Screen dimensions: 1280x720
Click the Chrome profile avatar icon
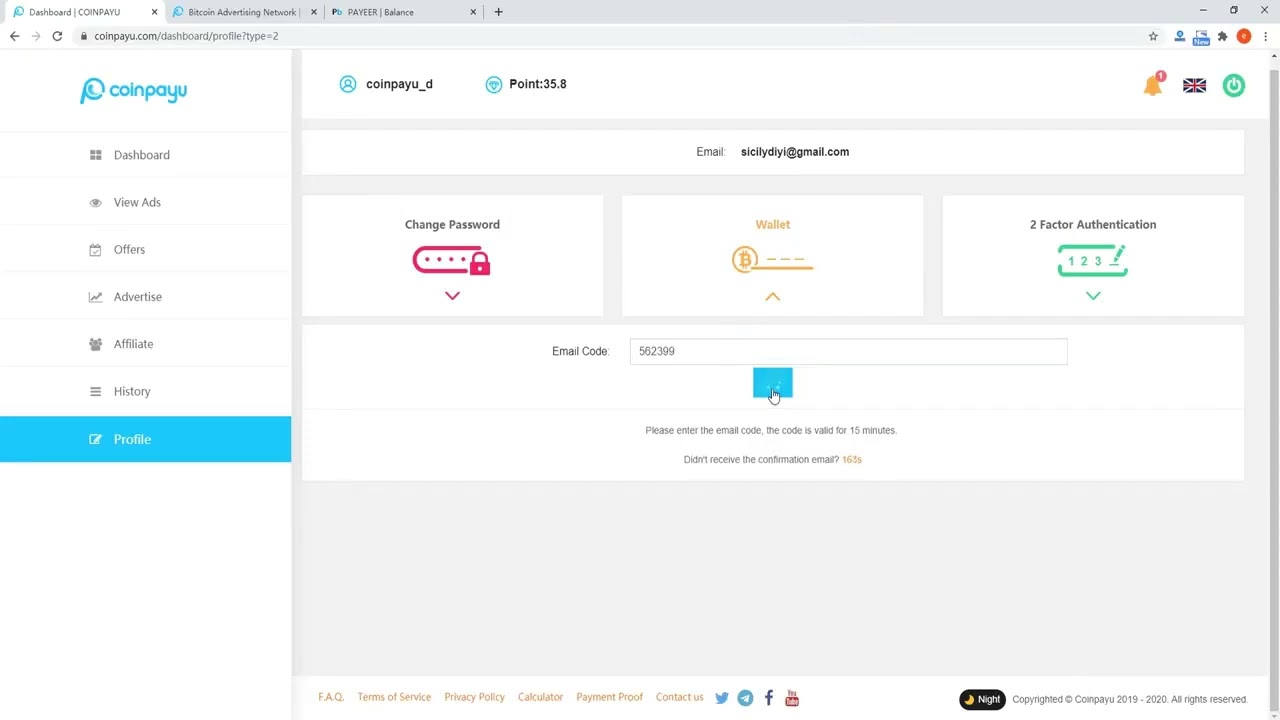coord(1244,36)
